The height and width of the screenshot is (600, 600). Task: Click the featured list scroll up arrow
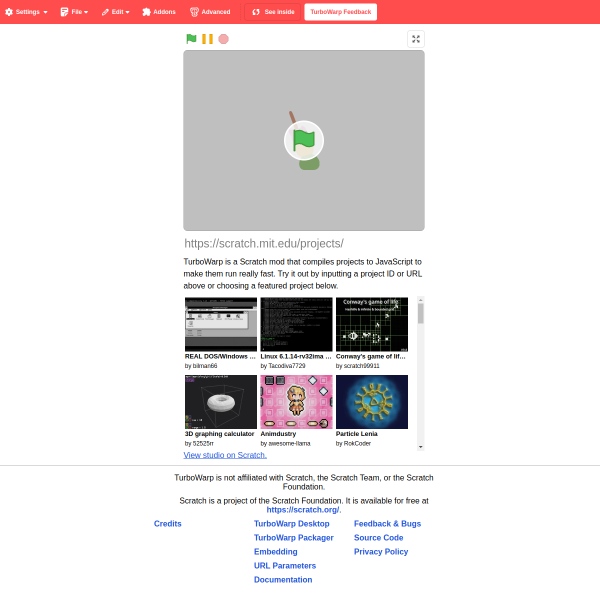pyautogui.click(x=421, y=300)
